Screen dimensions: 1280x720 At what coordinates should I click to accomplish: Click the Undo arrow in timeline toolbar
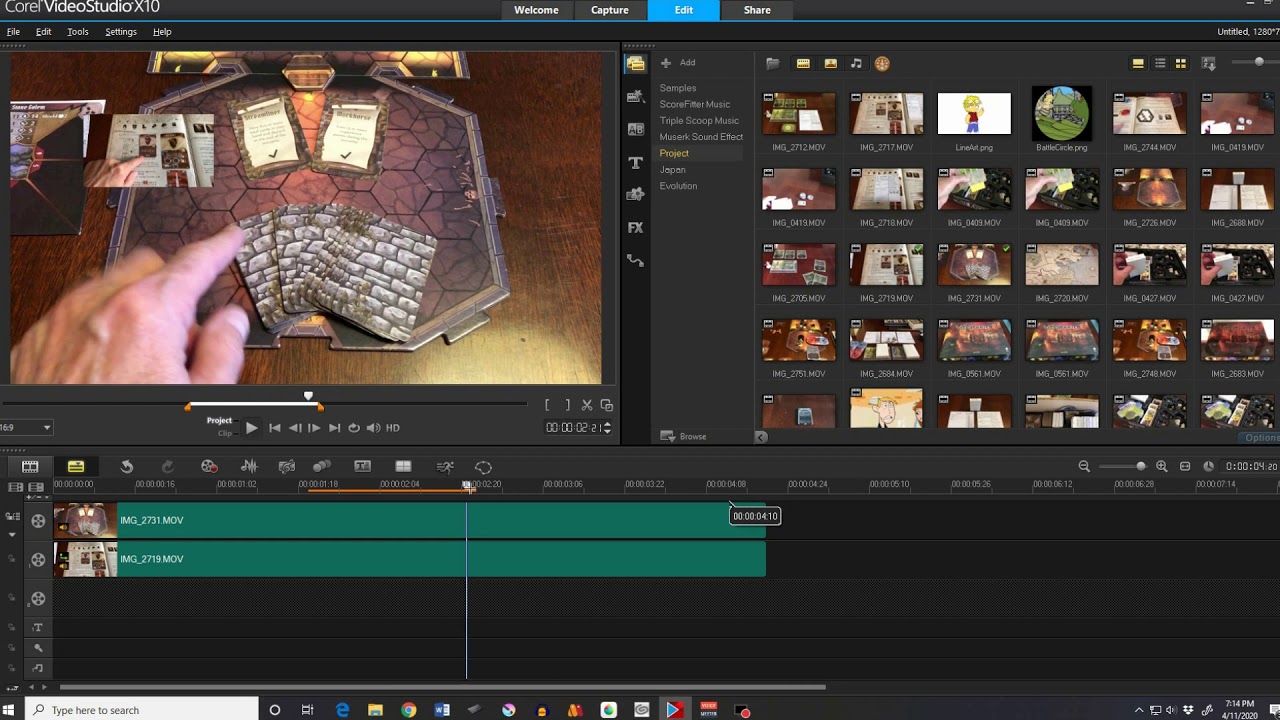point(127,467)
